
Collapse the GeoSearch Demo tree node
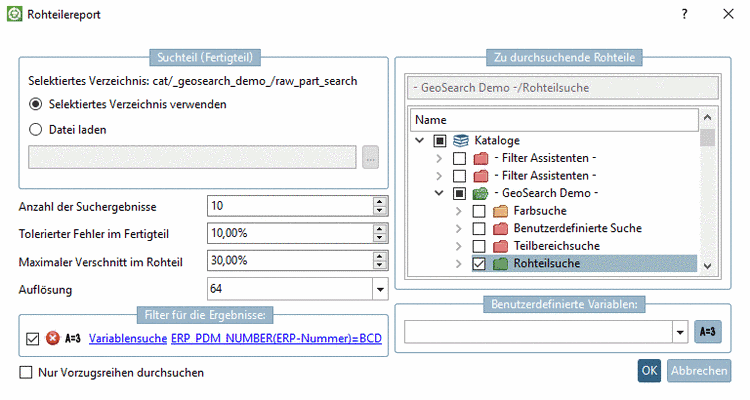[439, 193]
